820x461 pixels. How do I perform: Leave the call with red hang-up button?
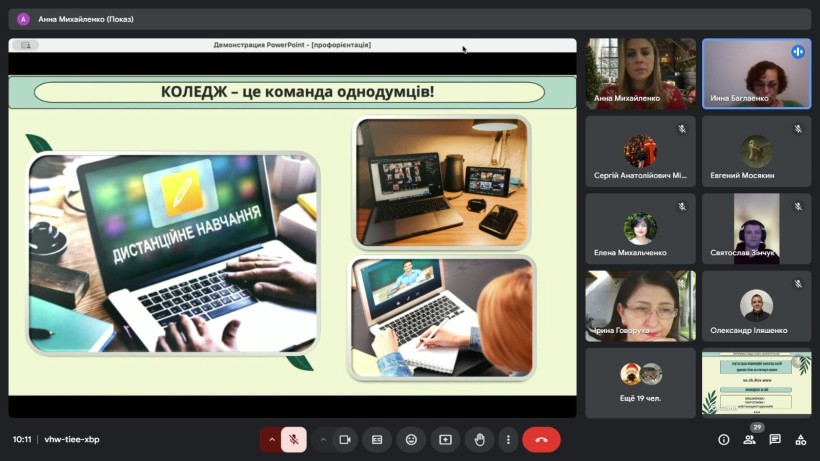(x=541, y=440)
